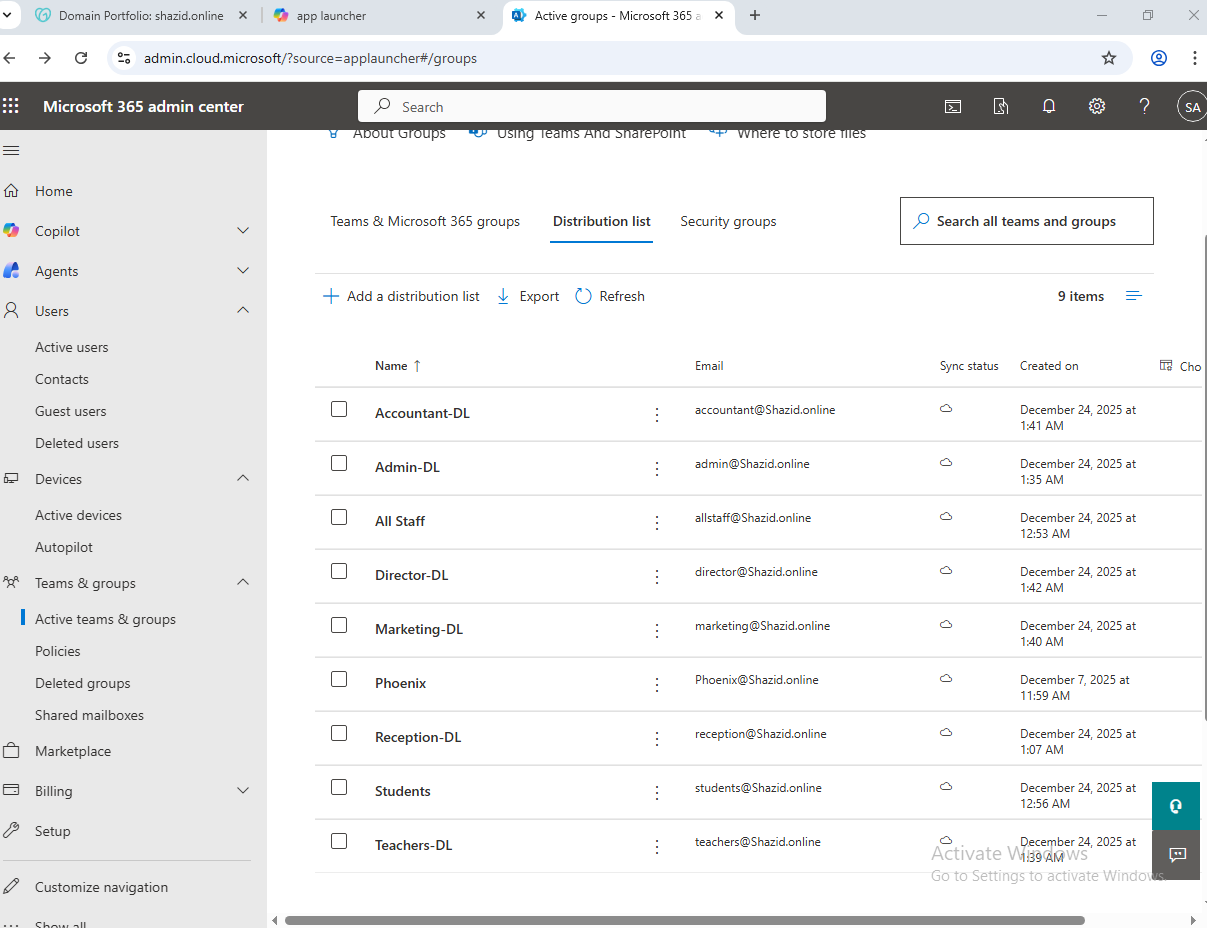The width and height of the screenshot is (1207, 929).
Task: Go to Home in navigation
Action: 53,191
